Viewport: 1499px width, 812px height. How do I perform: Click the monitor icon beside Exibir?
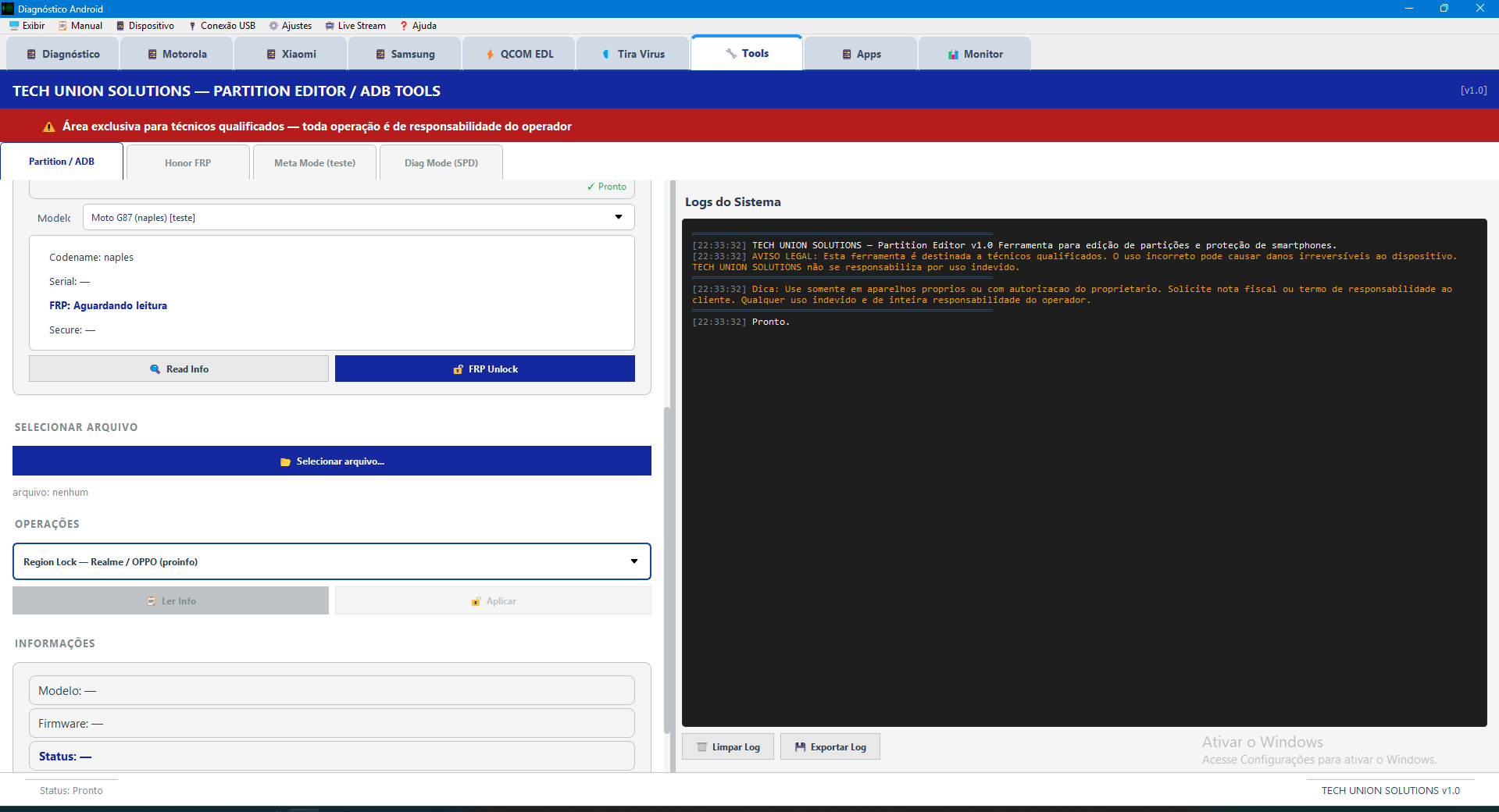[x=14, y=26]
